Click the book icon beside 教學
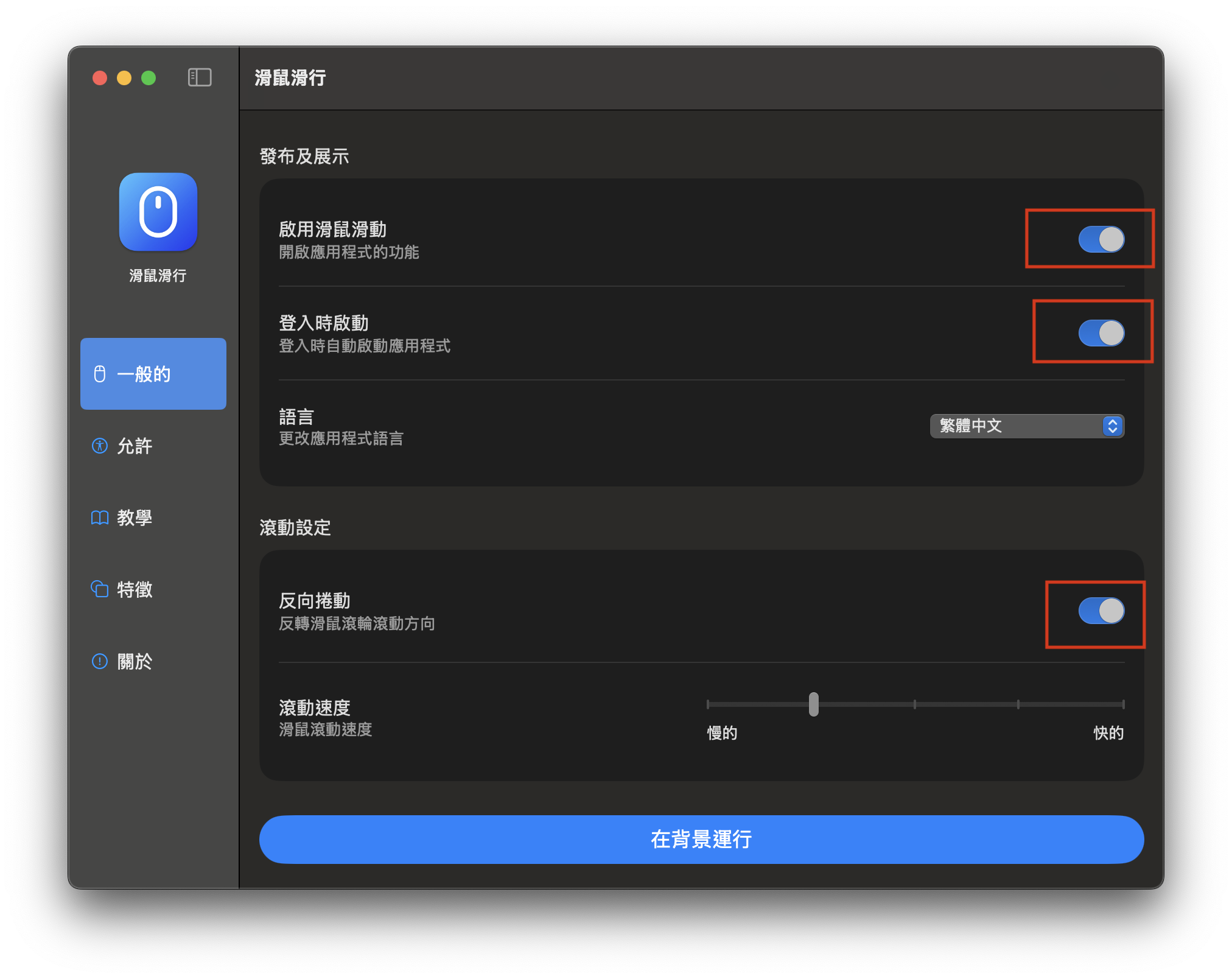The image size is (1232, 979). (100, 518)
